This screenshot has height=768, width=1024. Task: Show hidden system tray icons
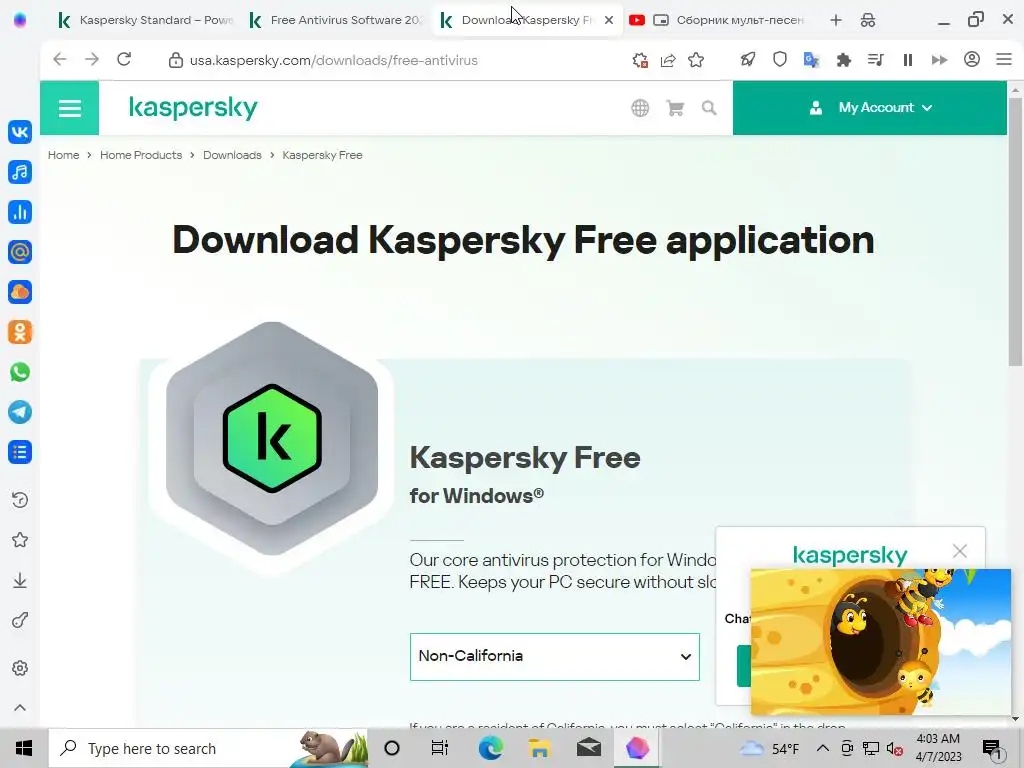(x=823, y=748)
